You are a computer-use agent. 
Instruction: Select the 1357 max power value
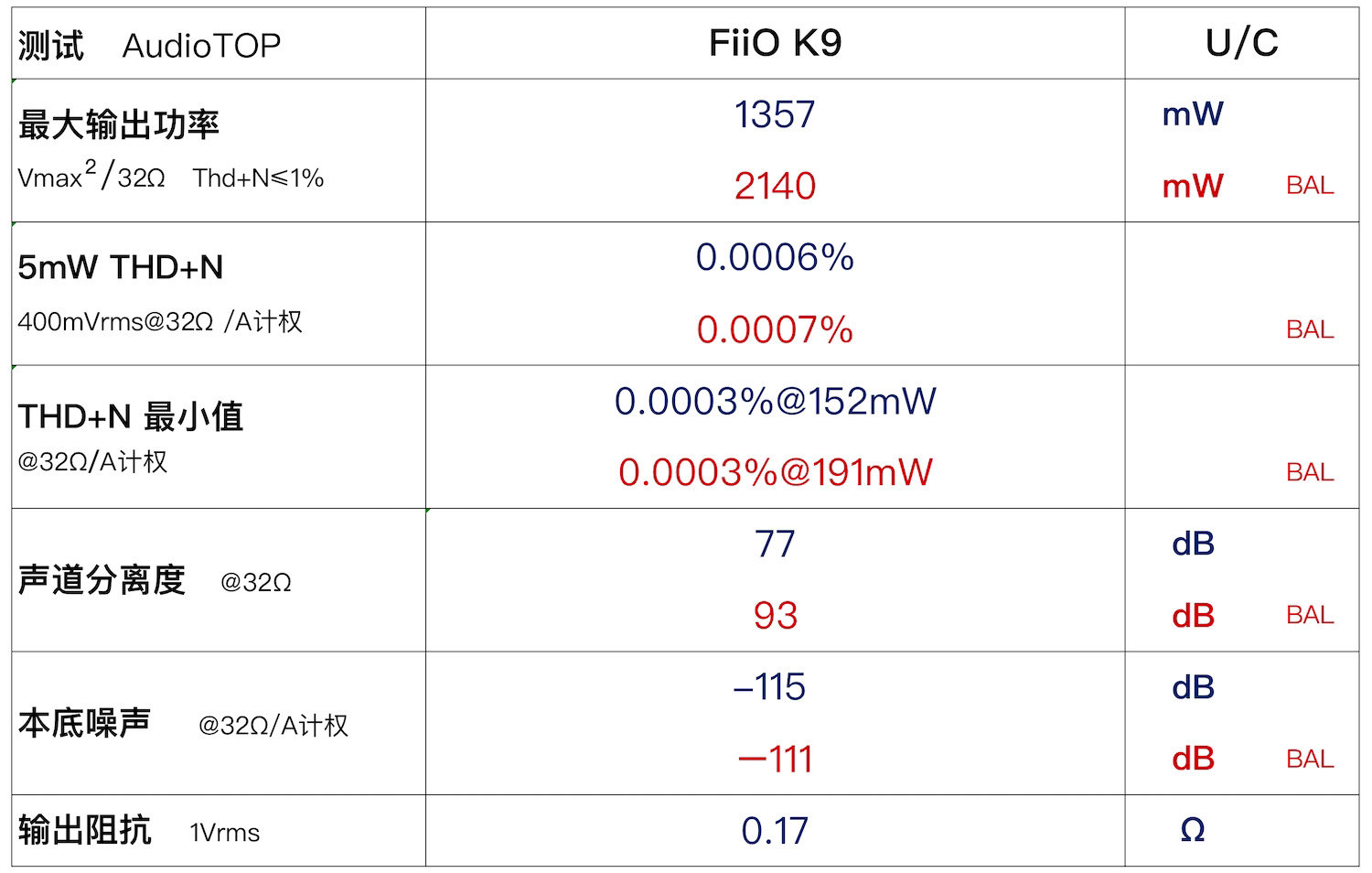pos(774,115)
